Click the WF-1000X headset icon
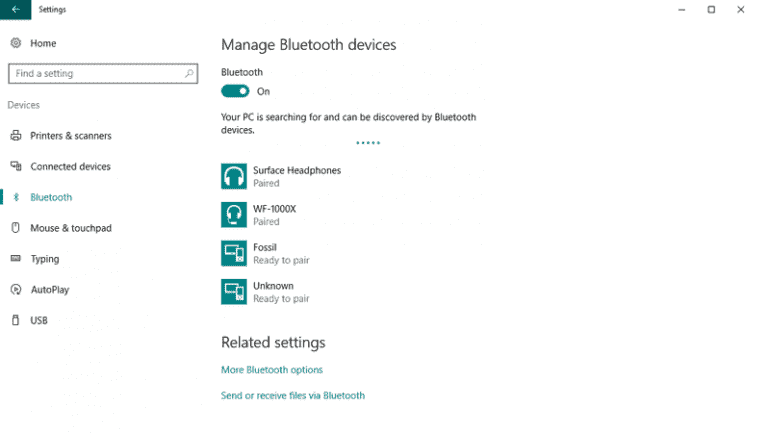Viewport: 770px width, 433px height. (234, 215)
